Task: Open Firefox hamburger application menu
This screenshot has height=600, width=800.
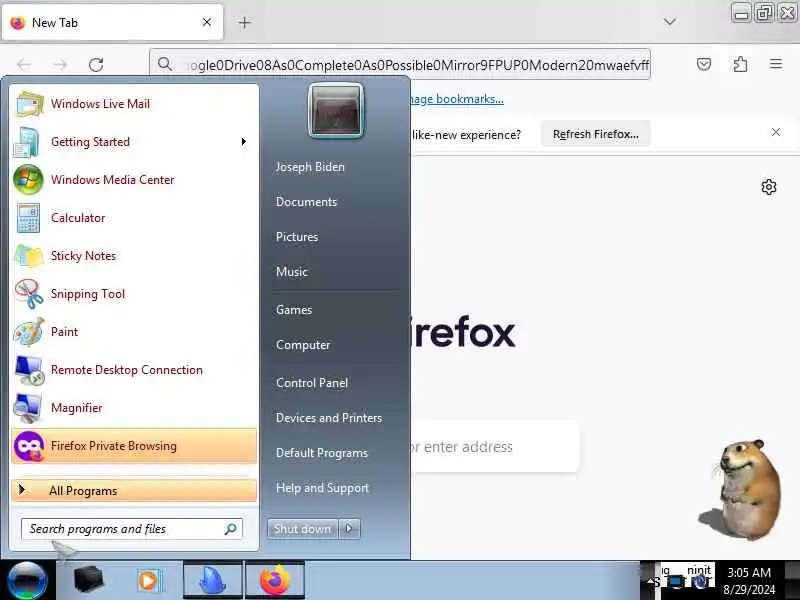Action: click(x=776, y=64)
